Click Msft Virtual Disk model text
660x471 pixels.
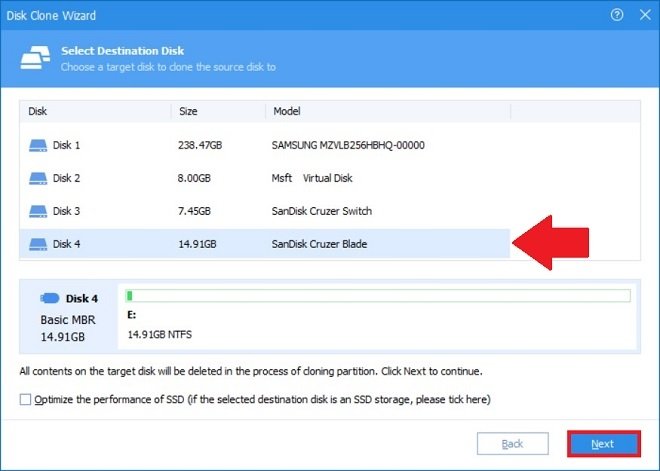(312, 178)
